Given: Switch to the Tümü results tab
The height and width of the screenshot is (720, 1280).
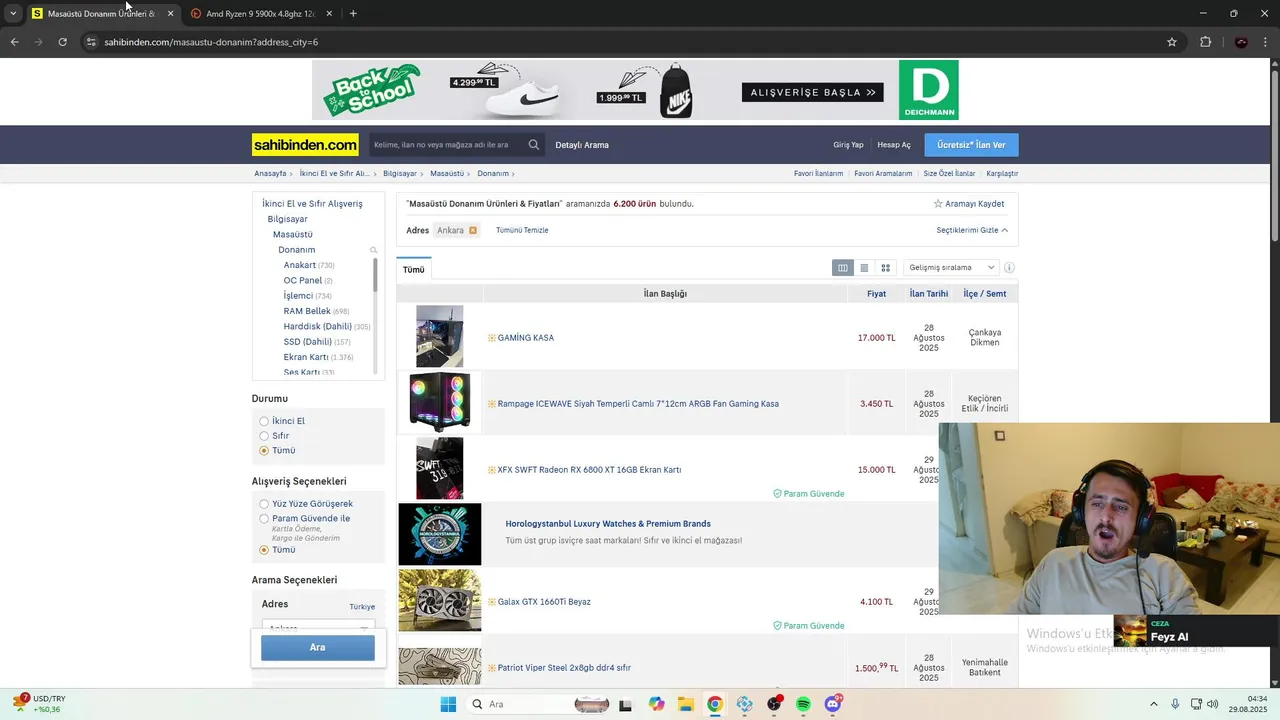Looking at the screenshot, I should click(414, 270).
